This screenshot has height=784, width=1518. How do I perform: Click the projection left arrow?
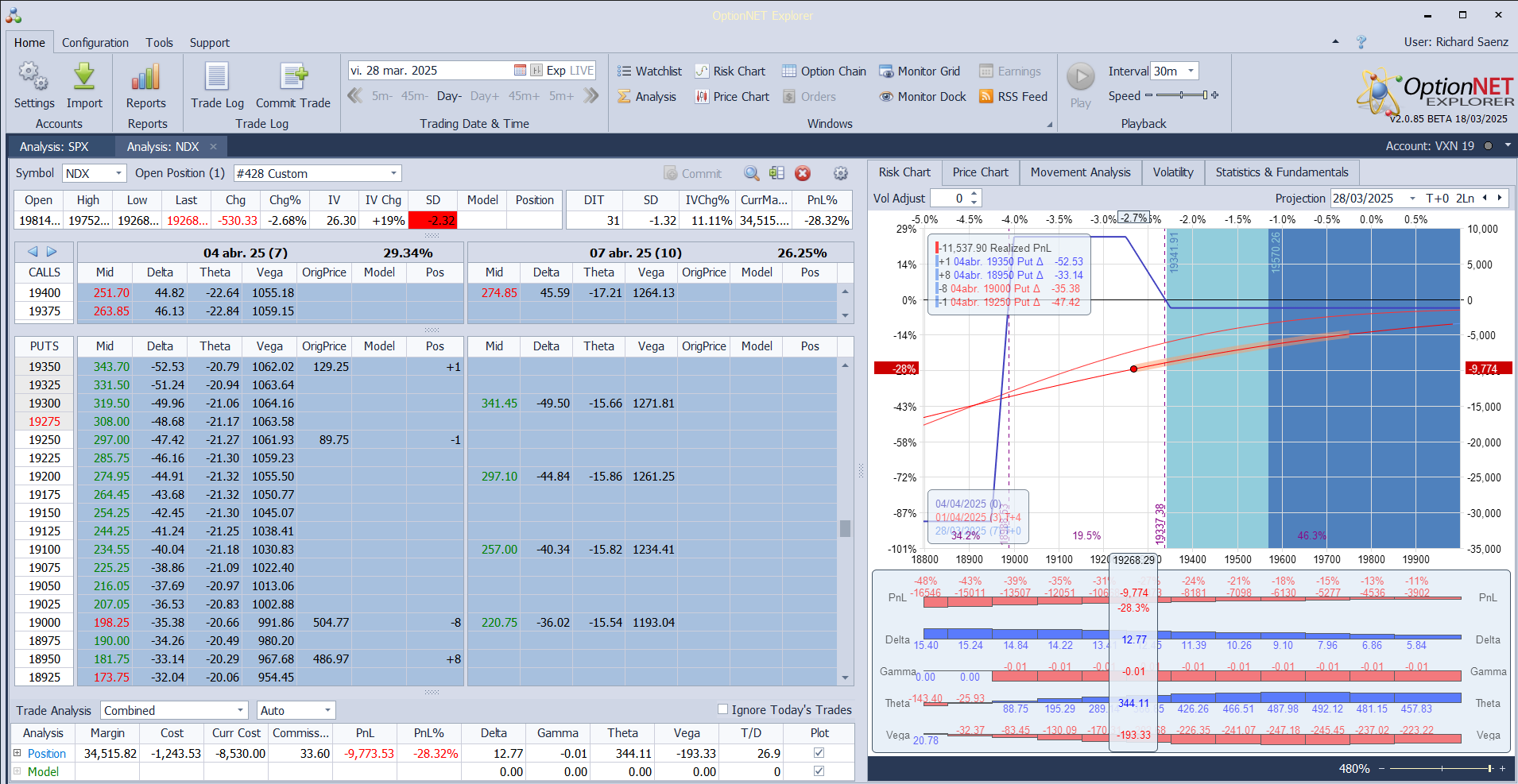point(1485,198)
